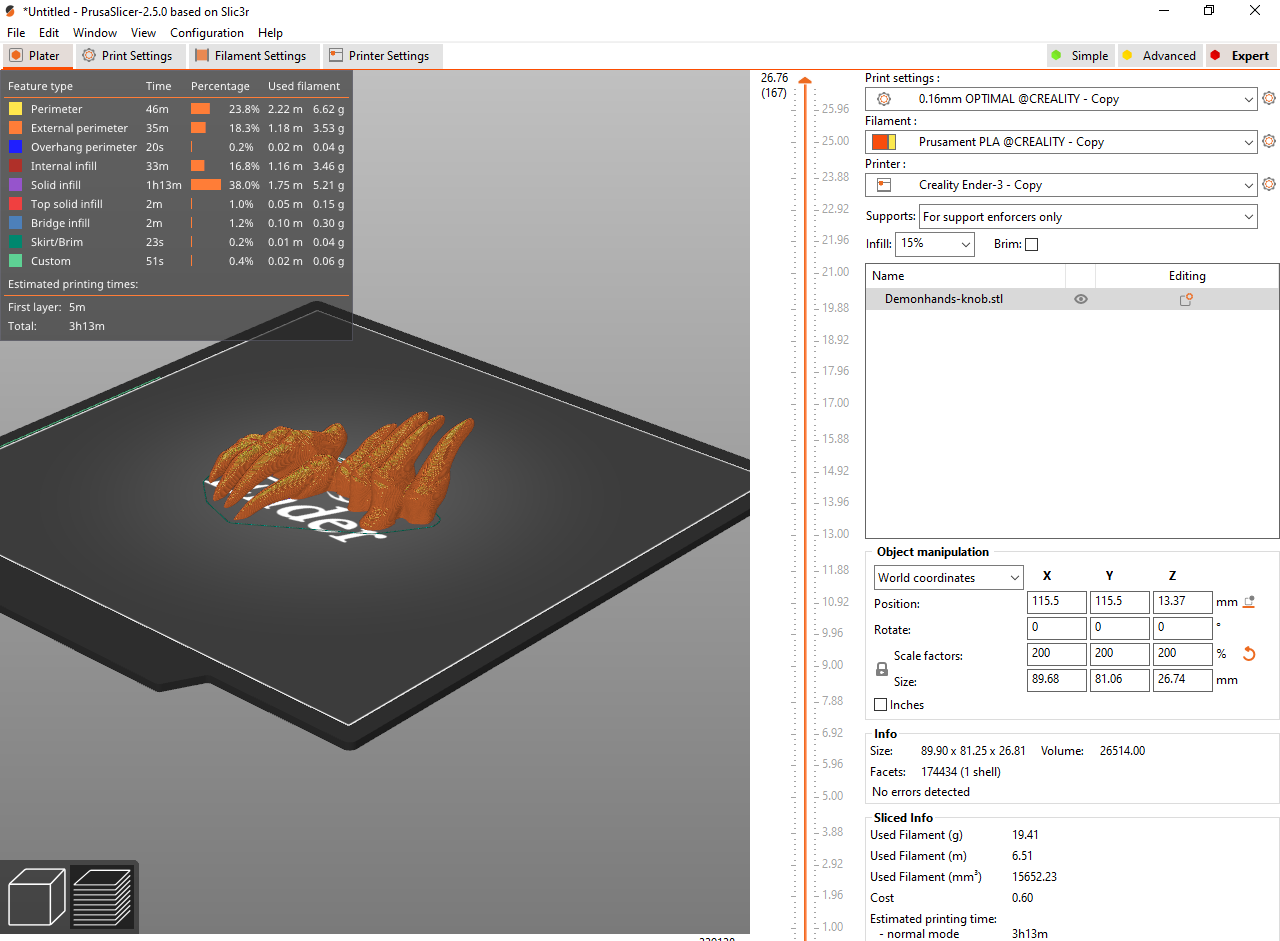This screenshot has width=1280, height=941.
Task: Open Infill 15% dropdown
Action: 935,244
